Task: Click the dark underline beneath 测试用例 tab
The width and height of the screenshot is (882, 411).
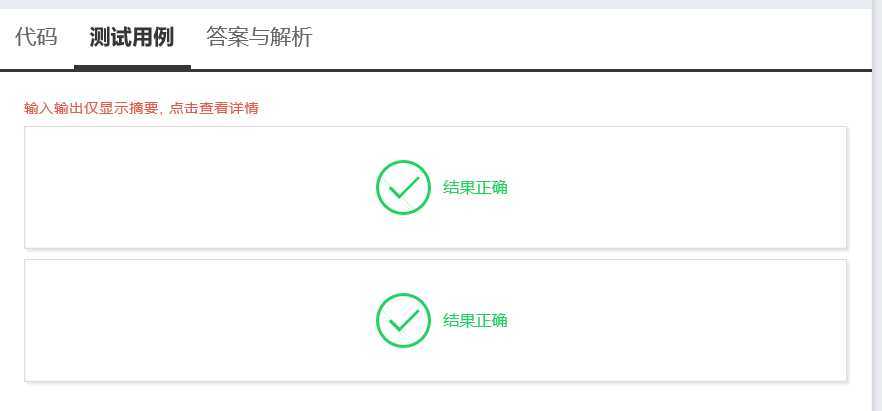Action: click(x=132, y=68)
